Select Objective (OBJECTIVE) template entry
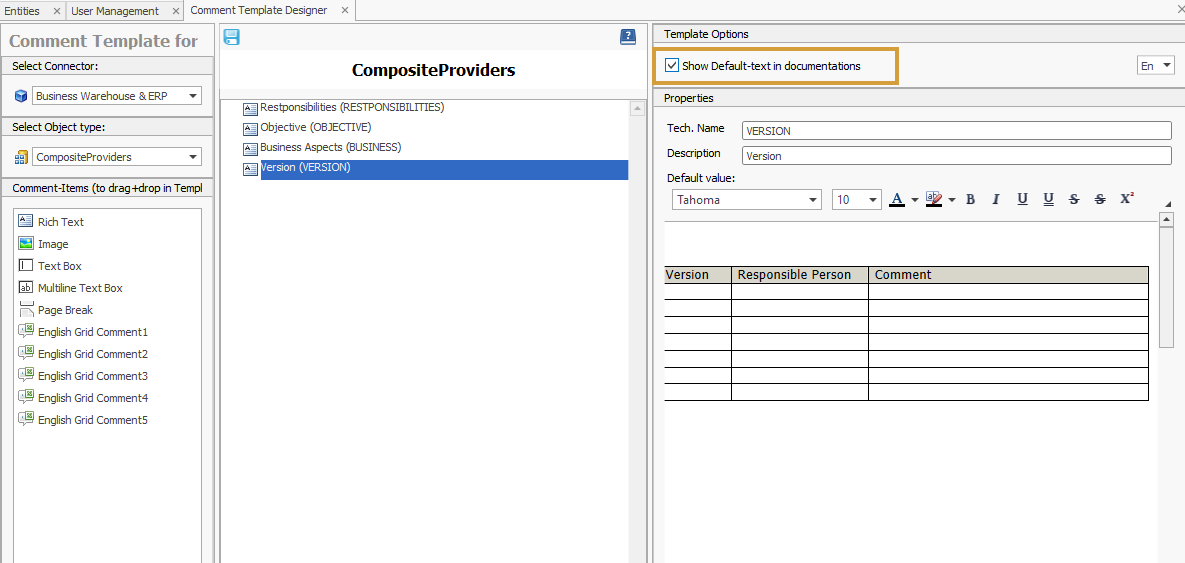The height and width of the screenshot is (563, 1185). point(315,127)
